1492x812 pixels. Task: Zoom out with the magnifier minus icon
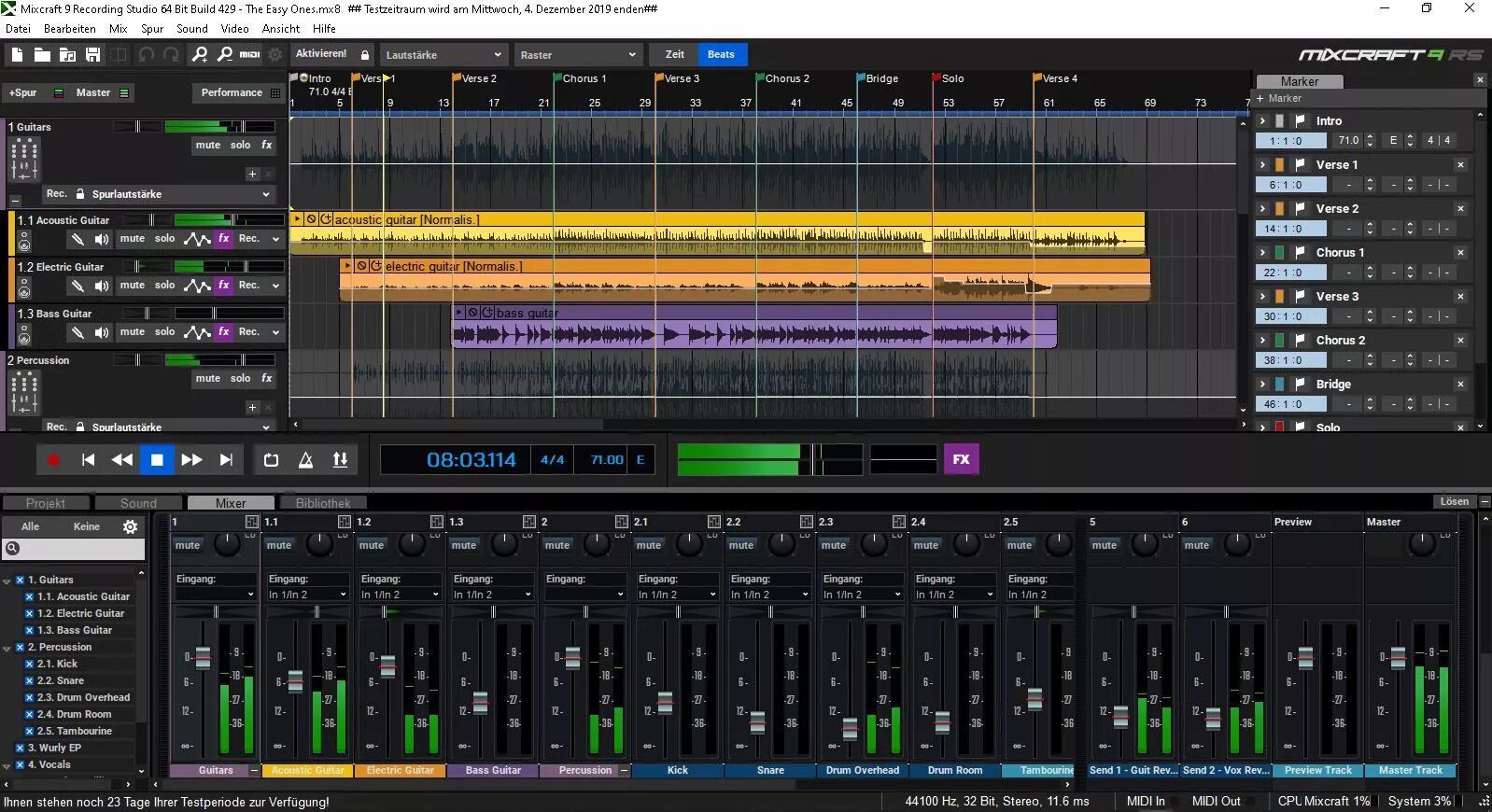point(225,55)
